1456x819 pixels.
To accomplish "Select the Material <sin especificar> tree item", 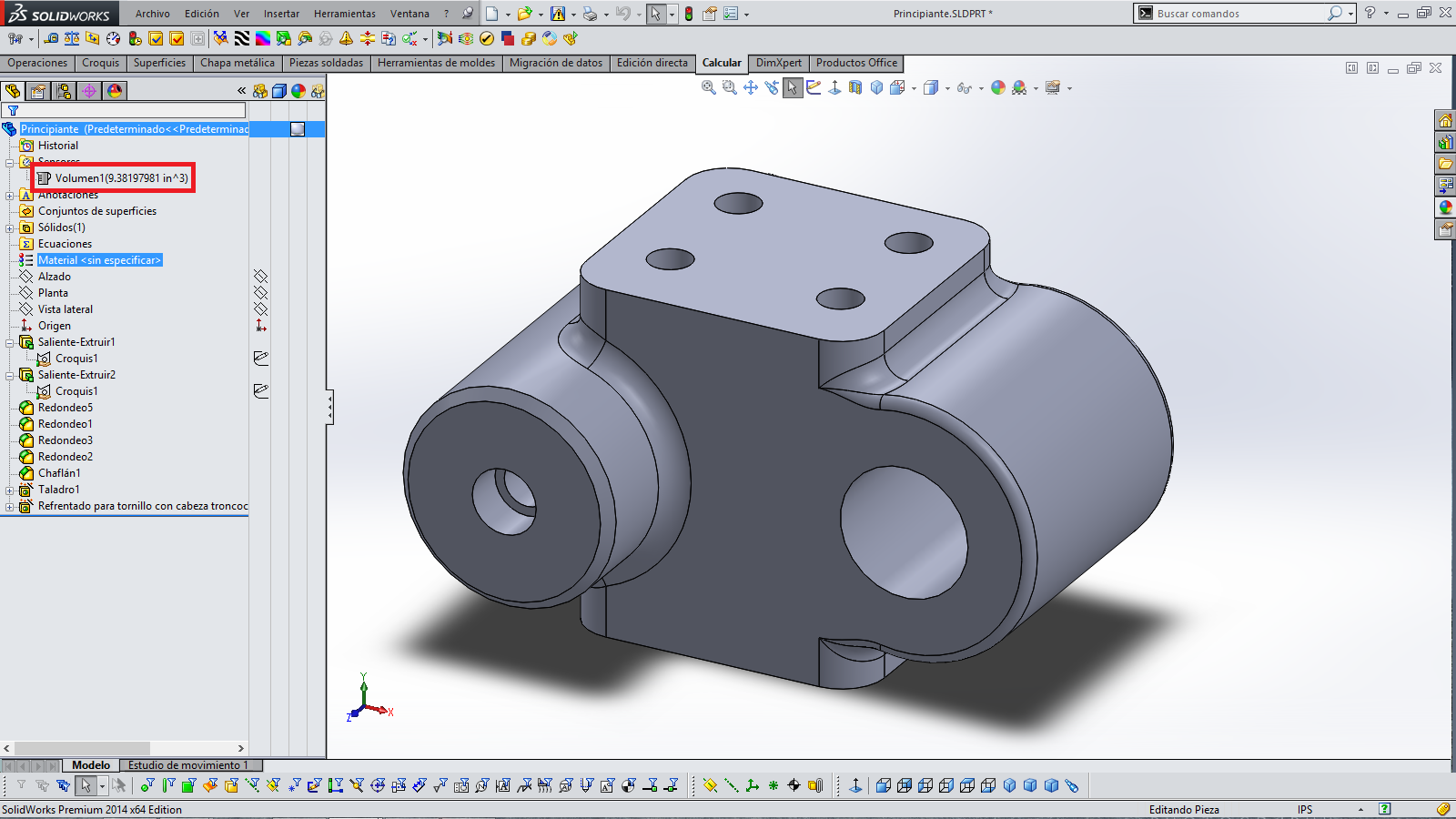I will point(99,260).
